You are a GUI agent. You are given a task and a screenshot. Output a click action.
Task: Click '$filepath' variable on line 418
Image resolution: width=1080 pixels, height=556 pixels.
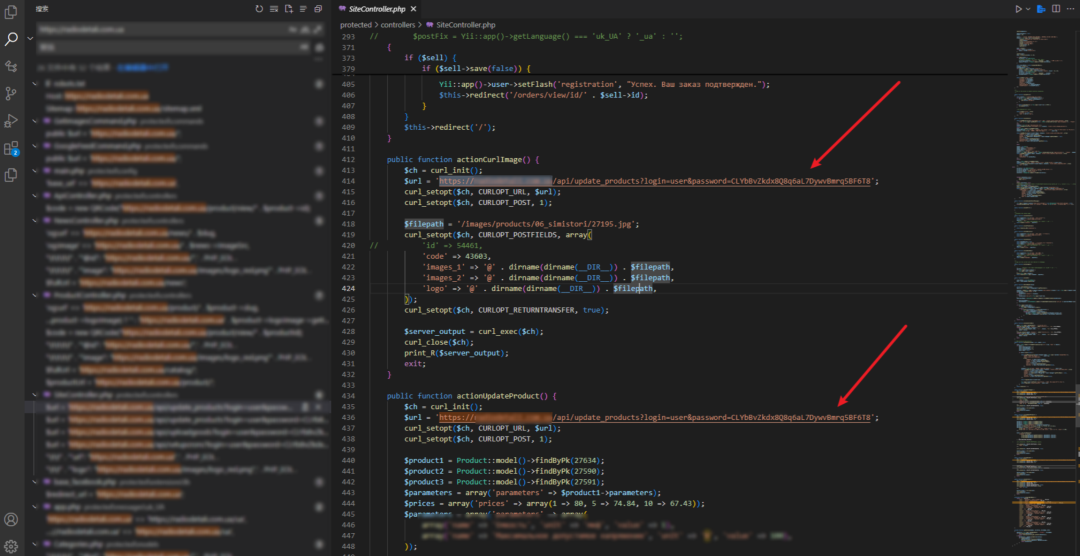(424, 224)
